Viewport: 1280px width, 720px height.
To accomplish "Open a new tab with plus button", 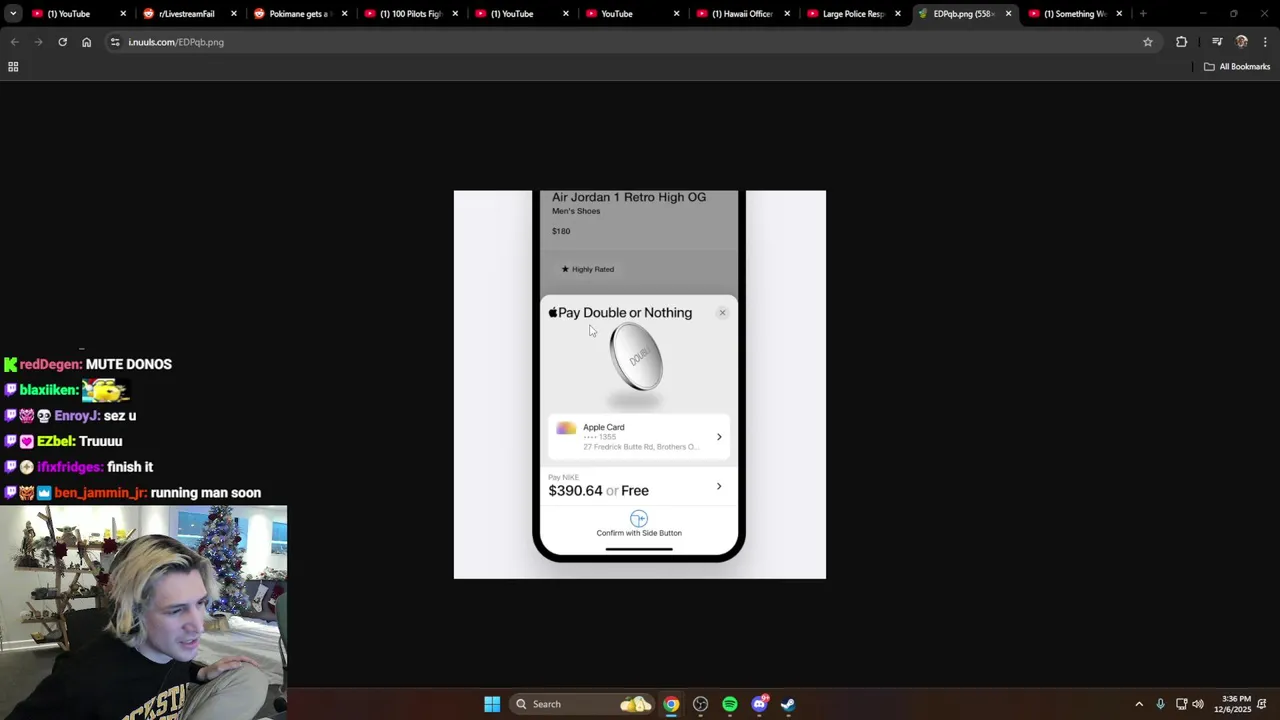I will coord(1143,14).
